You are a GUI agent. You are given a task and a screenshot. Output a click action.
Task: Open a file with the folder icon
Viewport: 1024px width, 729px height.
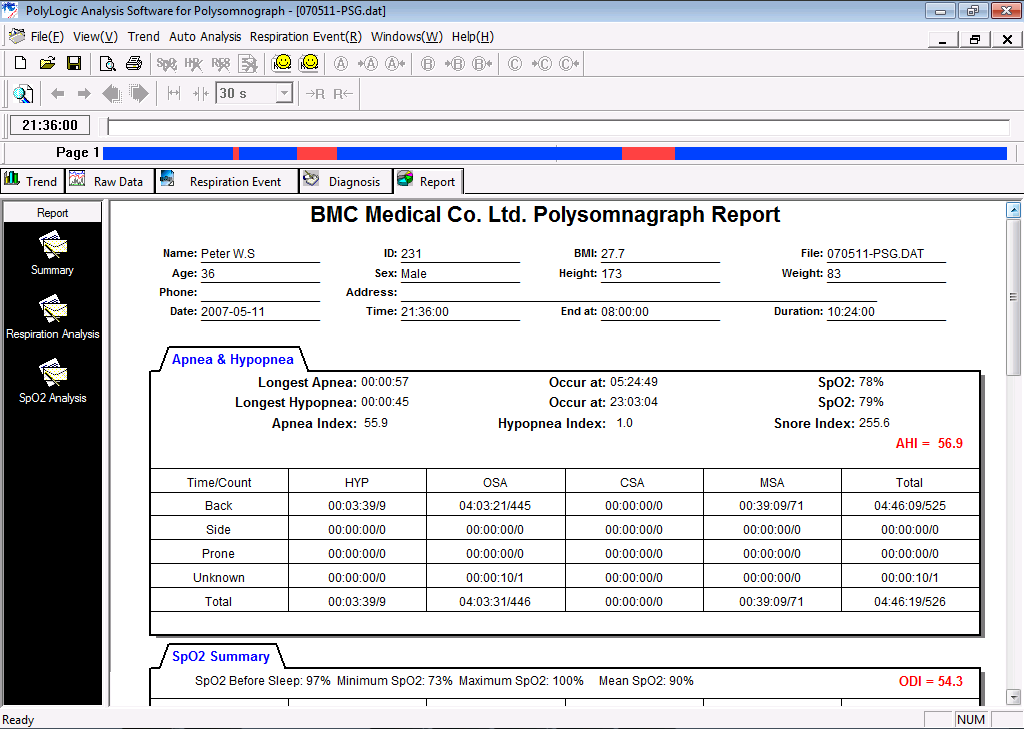pos(47,63)
